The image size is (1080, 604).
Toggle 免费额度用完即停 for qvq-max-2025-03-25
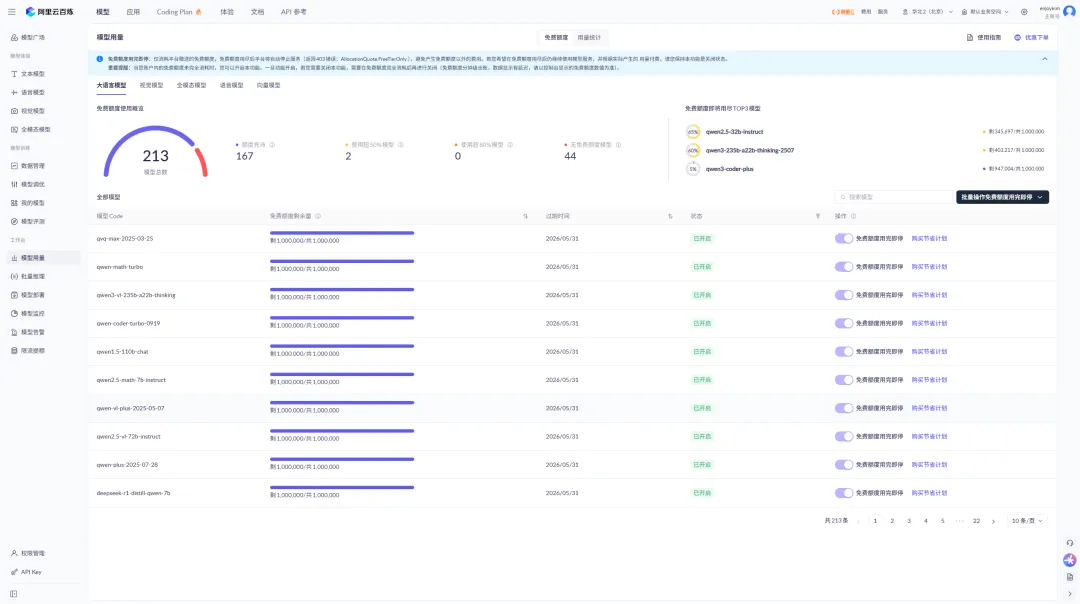[x=844, y=238]
